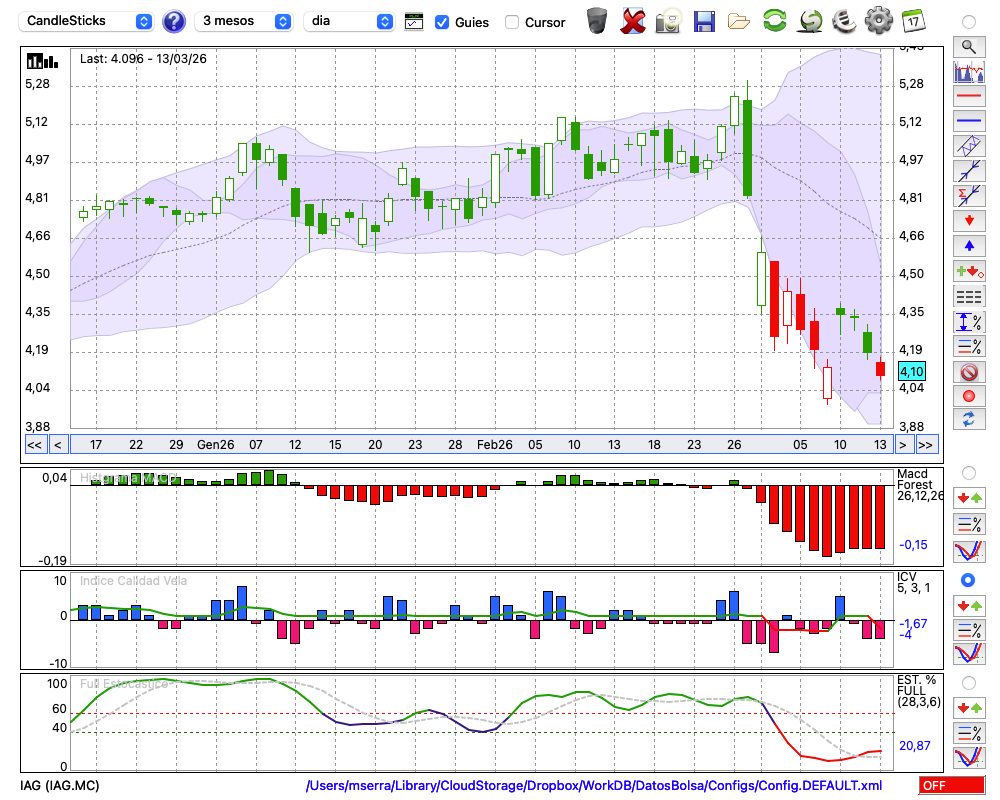1000x800 pixels.
Task: Select the trend line tool
Action: point(969,171)
